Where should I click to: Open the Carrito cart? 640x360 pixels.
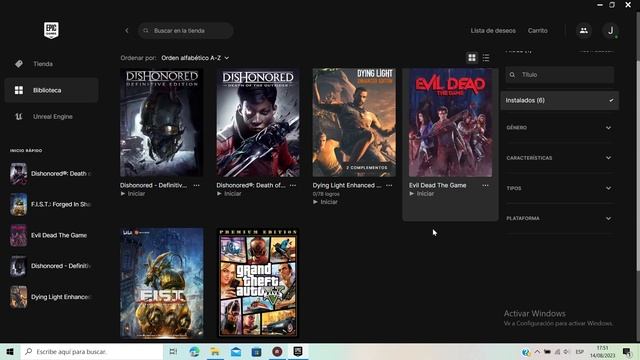click(538, 31)
